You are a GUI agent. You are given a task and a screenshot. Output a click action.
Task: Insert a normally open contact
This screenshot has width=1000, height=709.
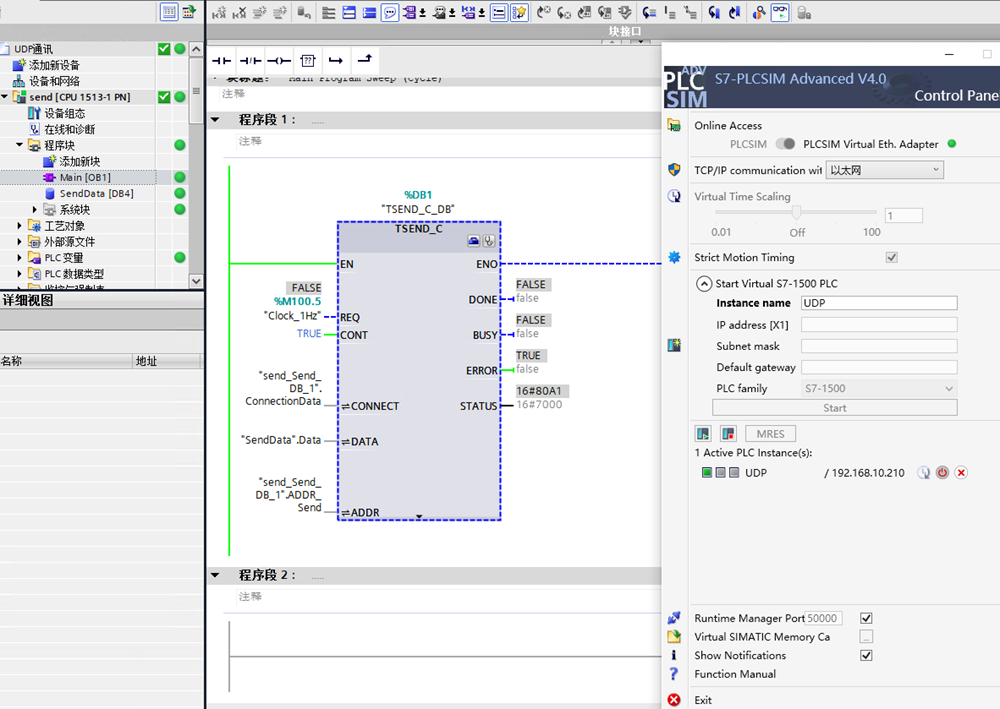click(x=221, y=60)
